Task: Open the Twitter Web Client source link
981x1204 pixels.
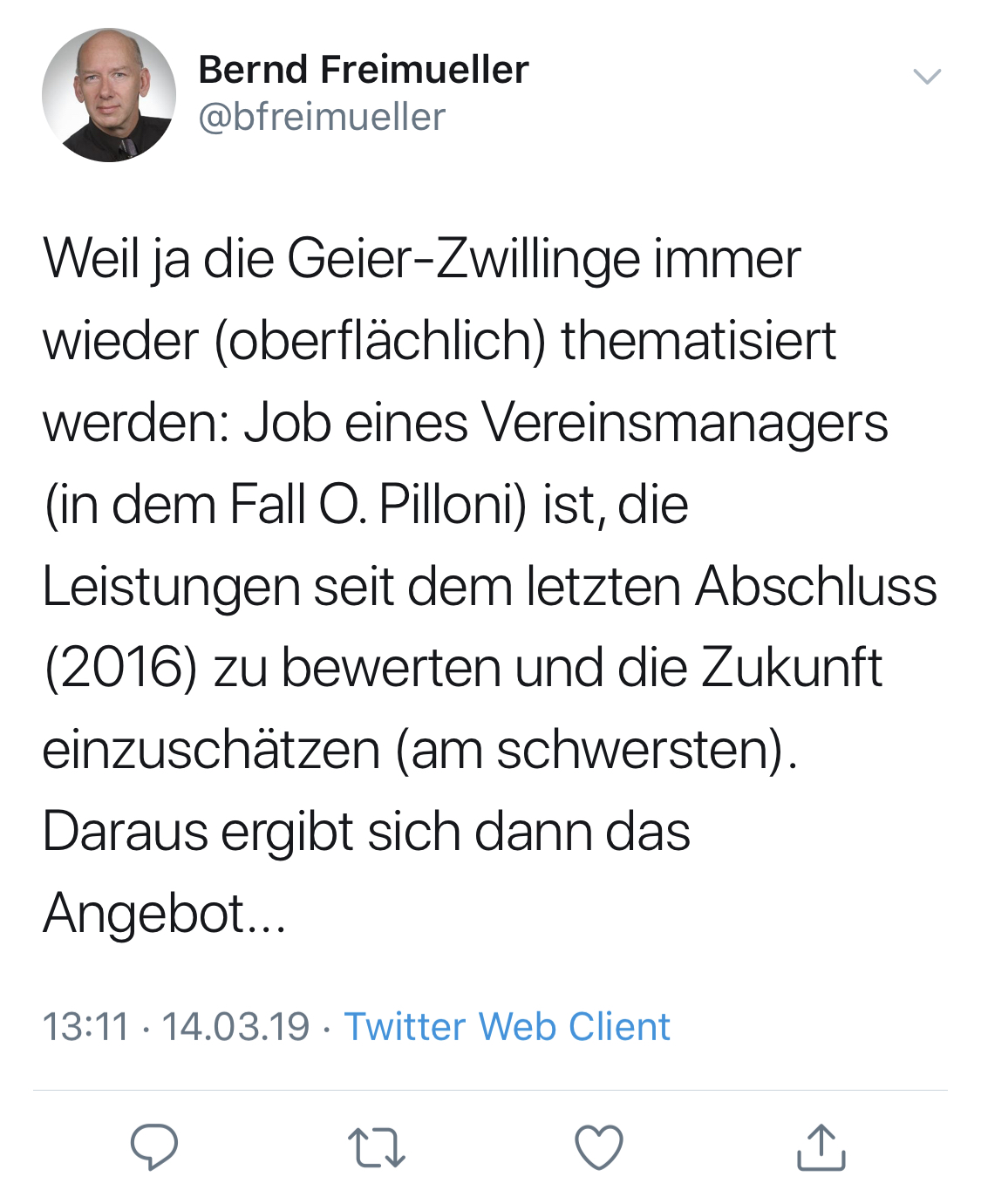Action: point(507,1026)
